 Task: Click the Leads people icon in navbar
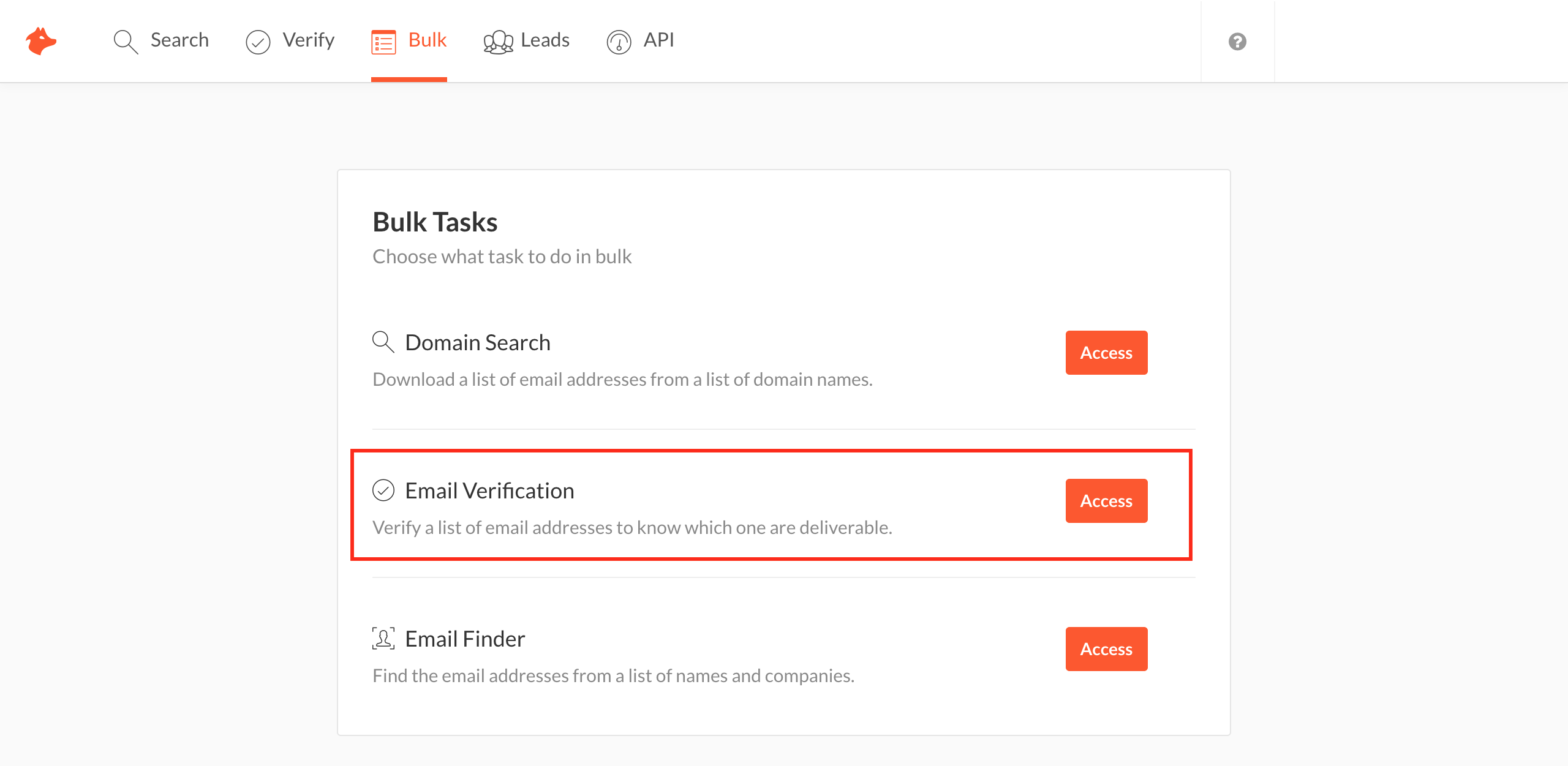(x=498, y=42)
